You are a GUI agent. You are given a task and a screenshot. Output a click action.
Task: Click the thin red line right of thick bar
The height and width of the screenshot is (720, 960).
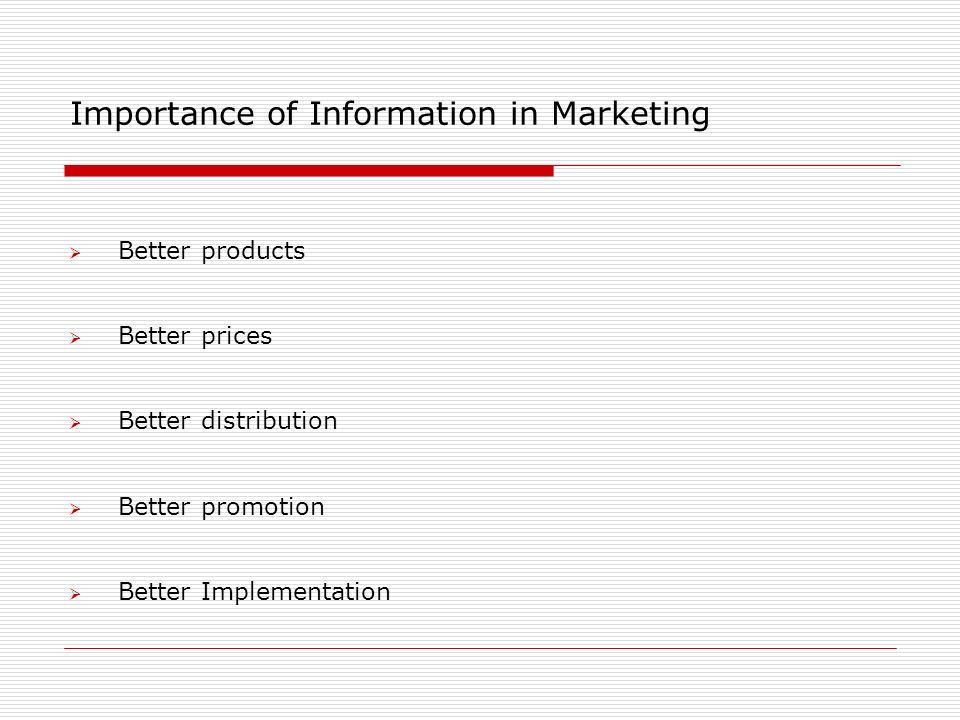coord(727,165)
